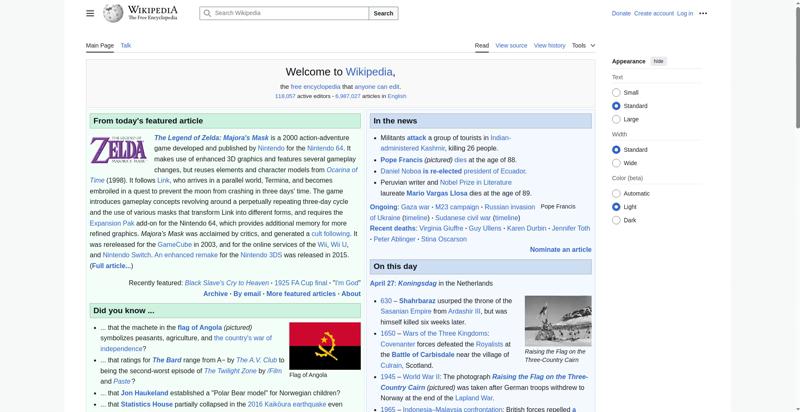Open More featured articles link
The height and width of the screenshot is (412, 800).
coord(301,294)
